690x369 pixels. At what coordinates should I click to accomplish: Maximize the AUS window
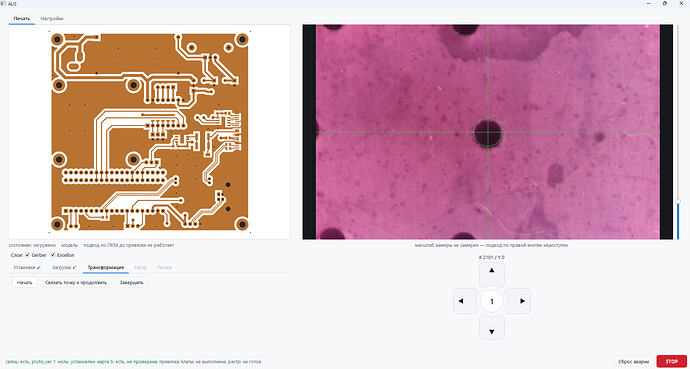[x=664, y=4]
